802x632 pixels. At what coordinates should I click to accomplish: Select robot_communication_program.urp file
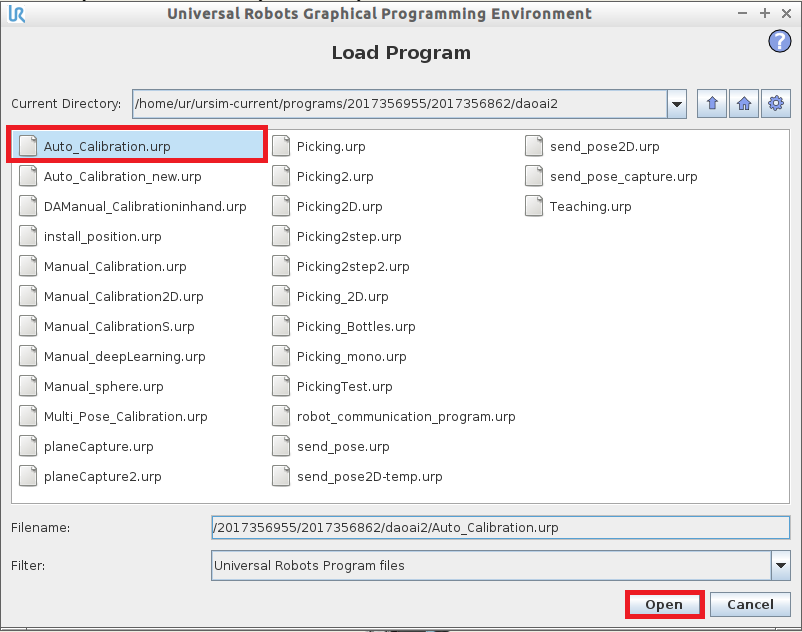tap(394, 417)
